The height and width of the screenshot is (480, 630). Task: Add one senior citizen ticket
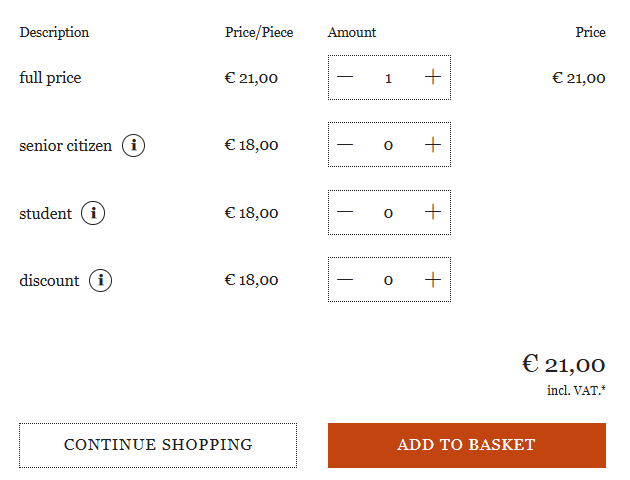[x=432, y=145]
